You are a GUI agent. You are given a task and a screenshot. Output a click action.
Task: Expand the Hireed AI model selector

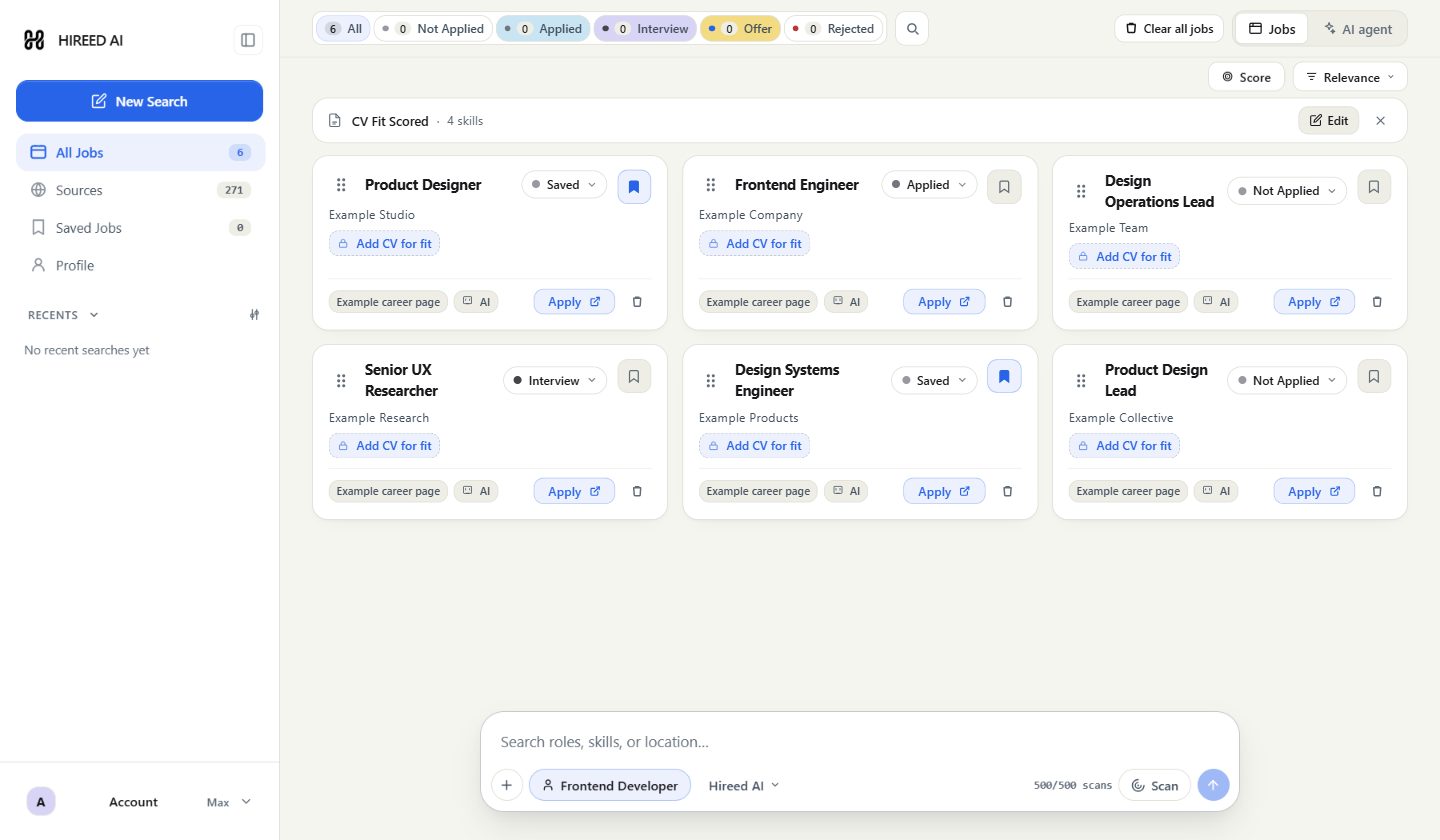coord(744,786)
